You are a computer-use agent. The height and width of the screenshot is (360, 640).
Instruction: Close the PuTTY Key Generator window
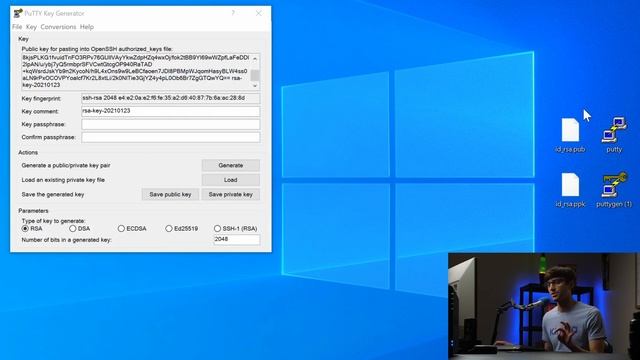tap(258, 13)
